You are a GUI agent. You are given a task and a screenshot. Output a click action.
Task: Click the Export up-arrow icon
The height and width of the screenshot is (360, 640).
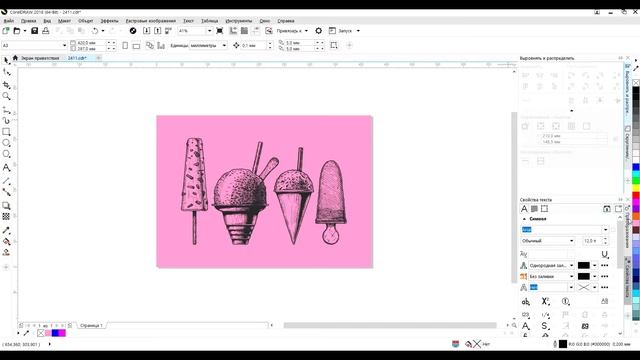[158, 31]
